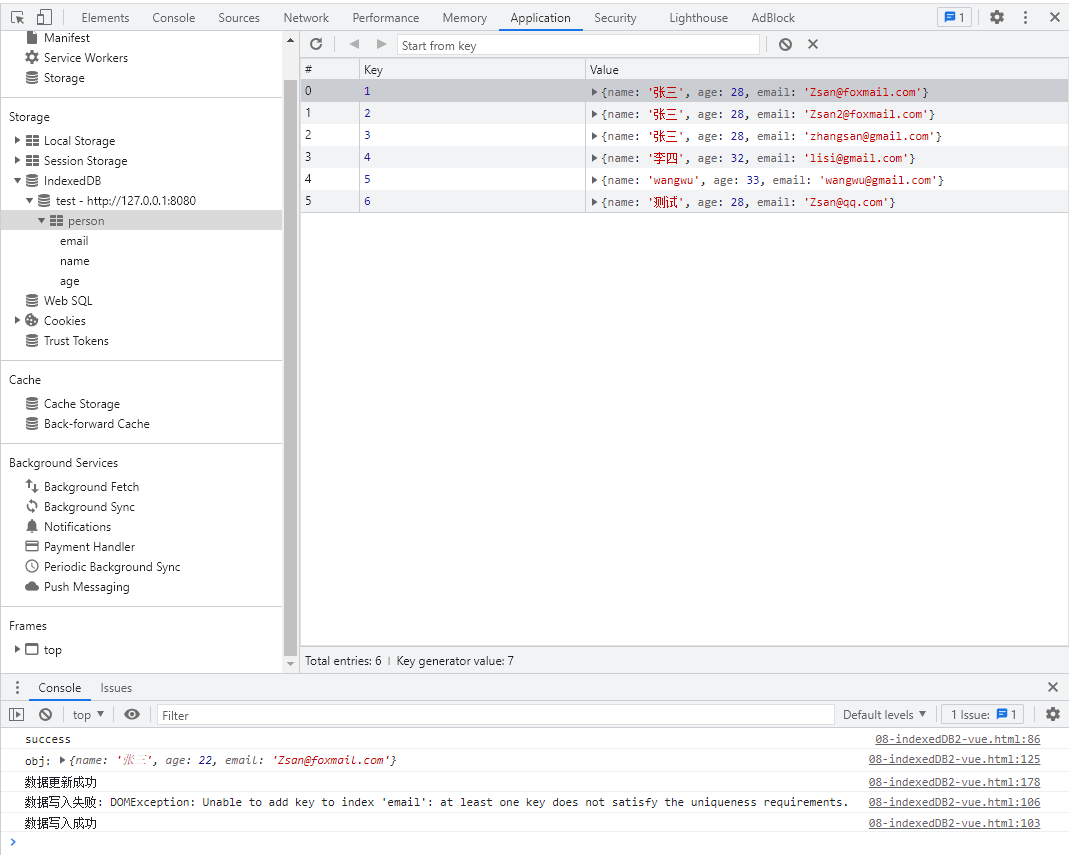Image resolution: width=1069 pixels, height=855 pixels.
Task: Click the sidebar scroll-down arrow
Action: coord(290,664)
